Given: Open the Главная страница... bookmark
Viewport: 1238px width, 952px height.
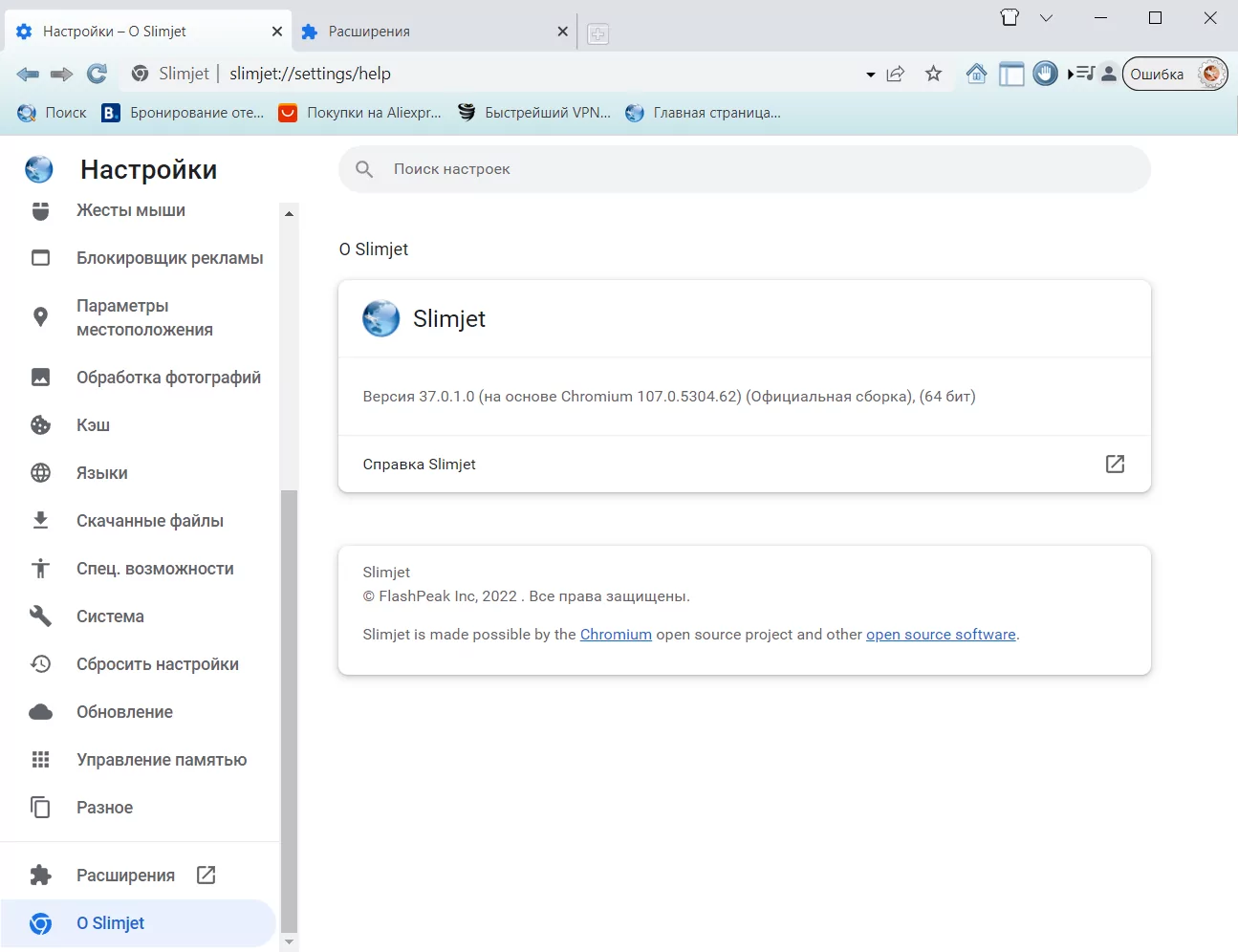Looking at the screenshot, I should tap(703, 113).
